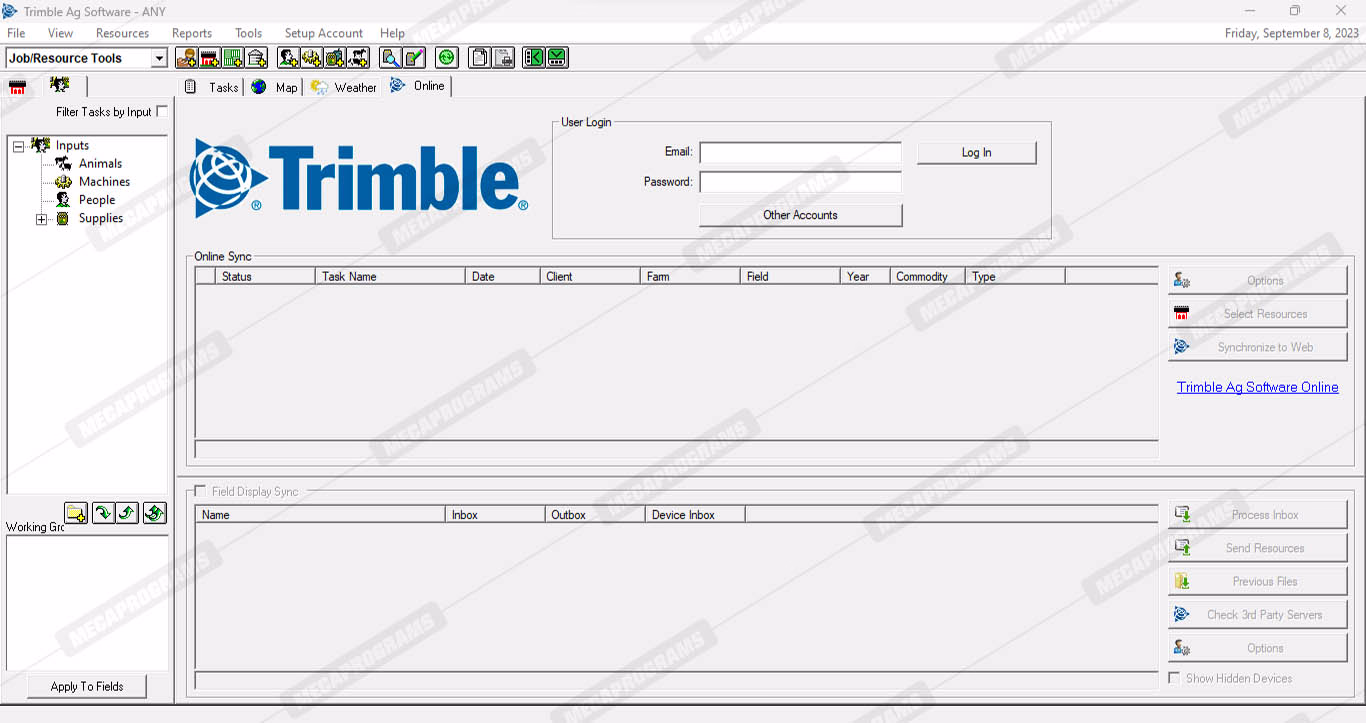Click the Status column header
This screenshot has width=1366, height=723.
pyautogui.click(x=265, y=276)
